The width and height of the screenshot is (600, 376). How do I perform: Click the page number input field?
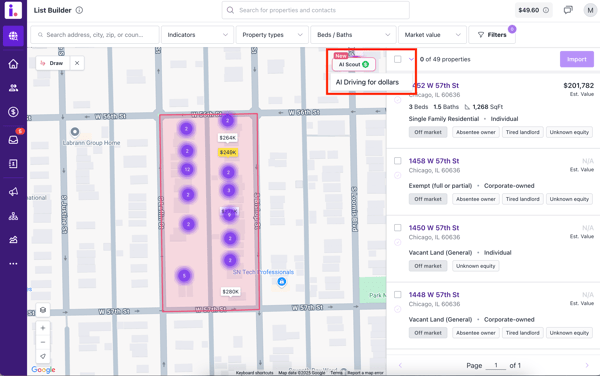pyautogui.click(x=496, y=365)
